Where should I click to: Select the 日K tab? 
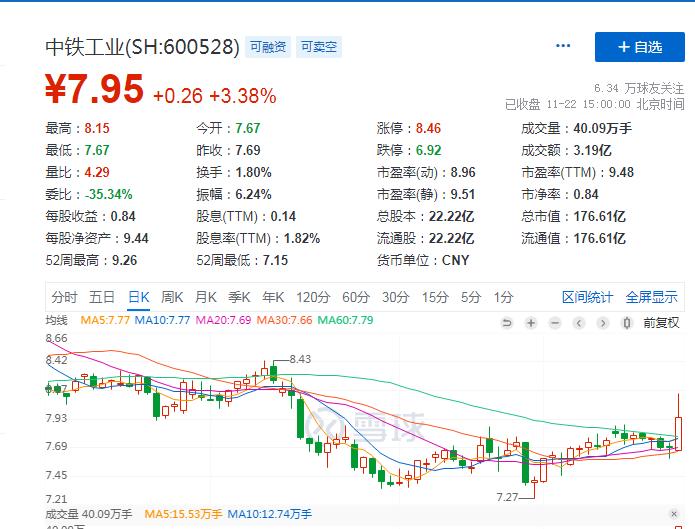coord(138,297)
